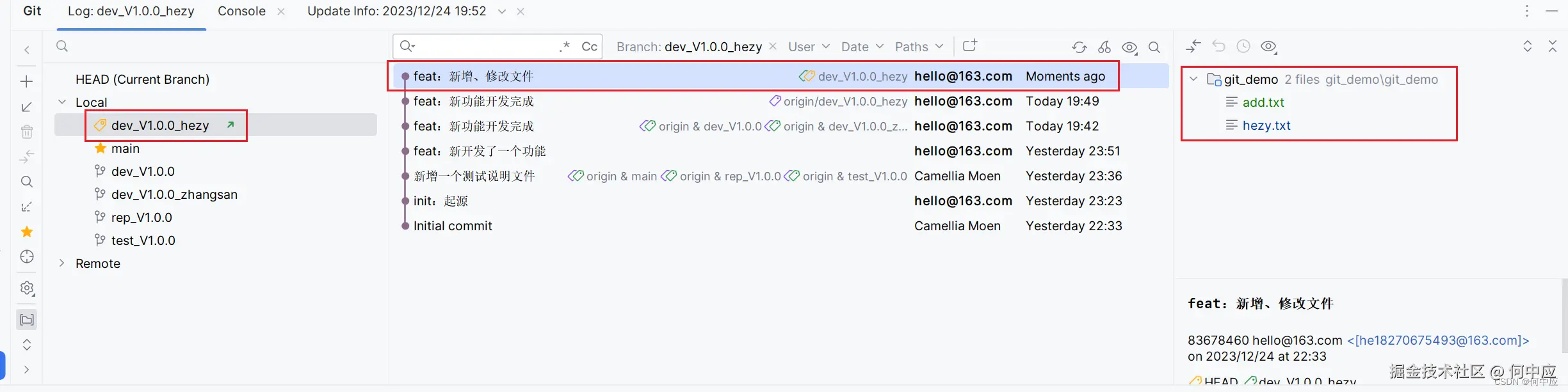Select the 'Initial commit' row
1568x392 pixels.
pyautogui.click(x=780, y=226)
